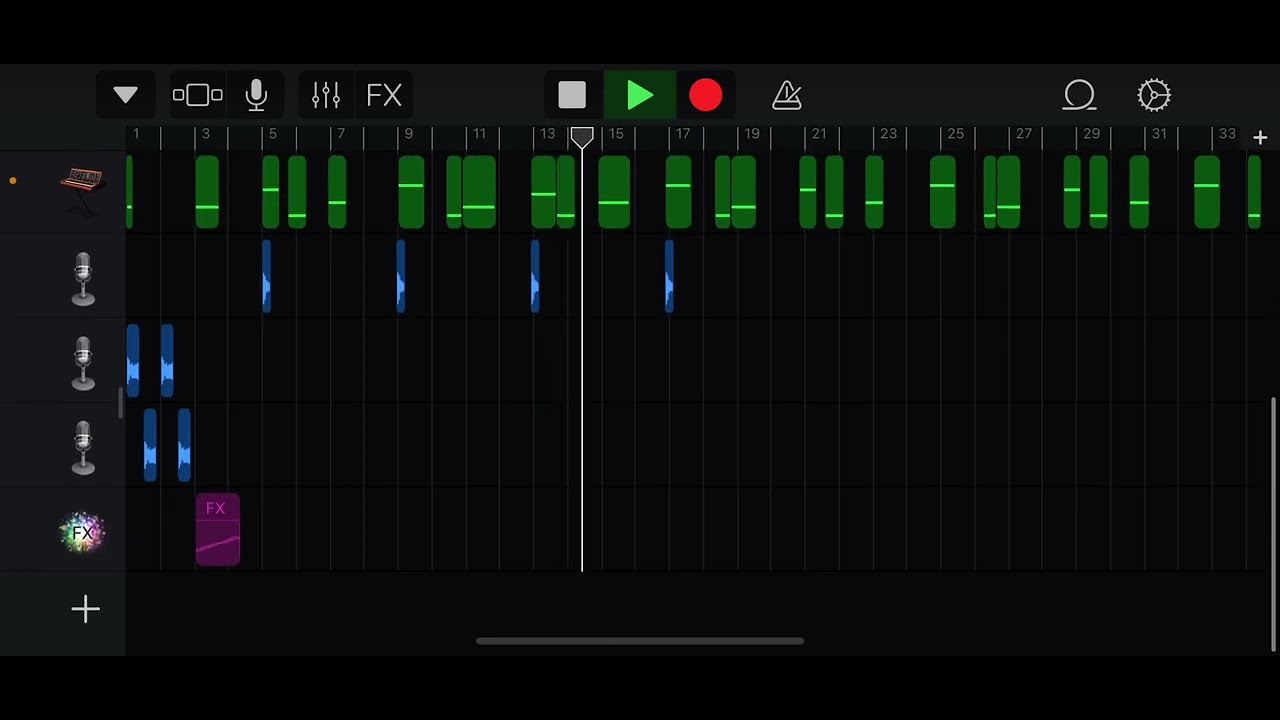Open microphone instrument view in toolbar
This screenshot has width=1280, height=720.
256,95
